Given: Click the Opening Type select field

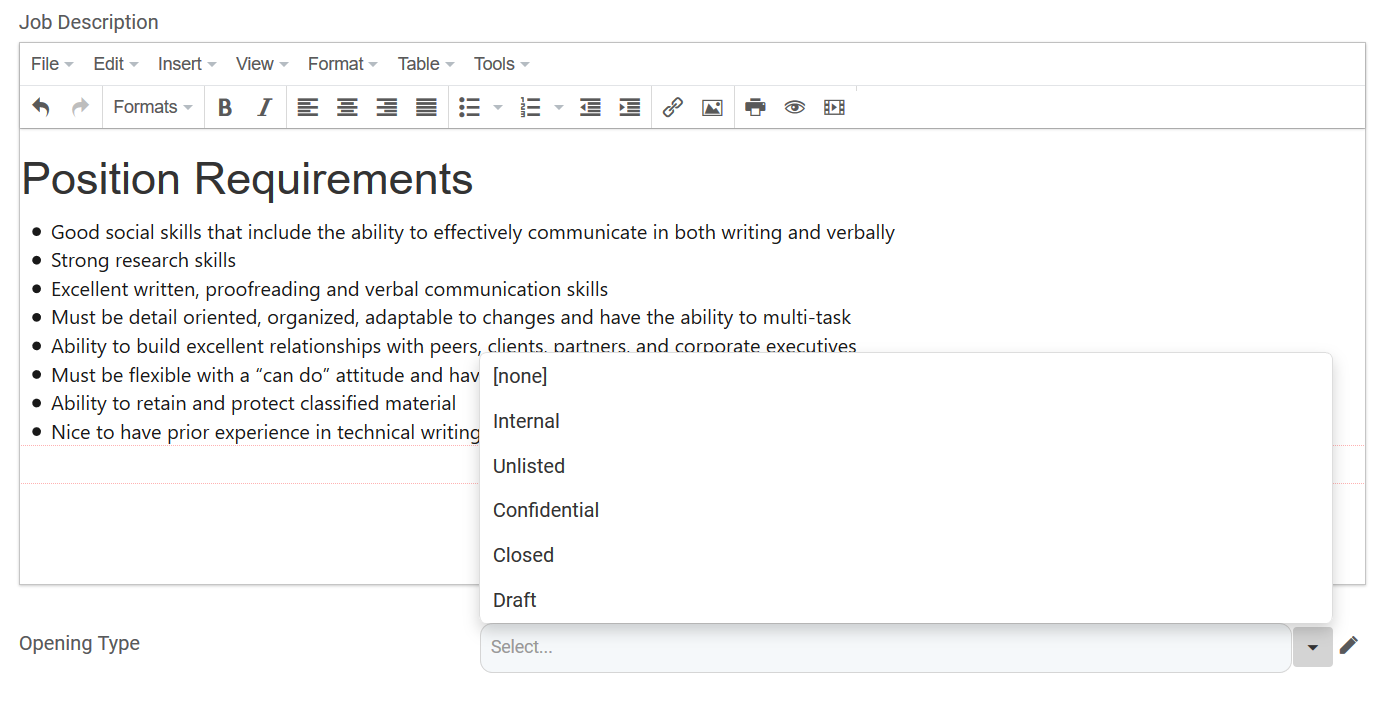Looking at the screenshot, I should (885, 647).
